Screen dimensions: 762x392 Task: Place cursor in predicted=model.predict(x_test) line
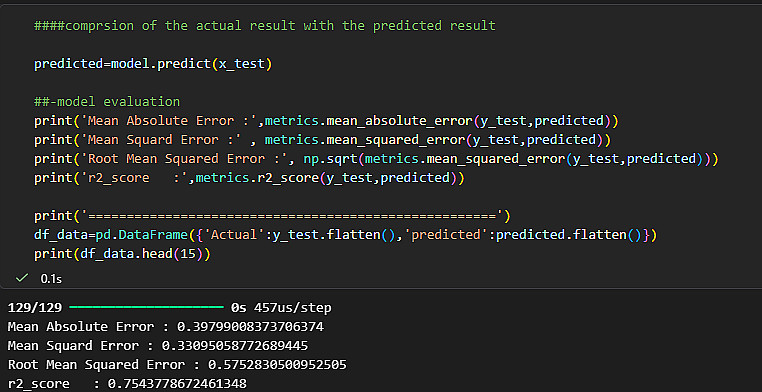pyautogui.click(x=153, y=64)
